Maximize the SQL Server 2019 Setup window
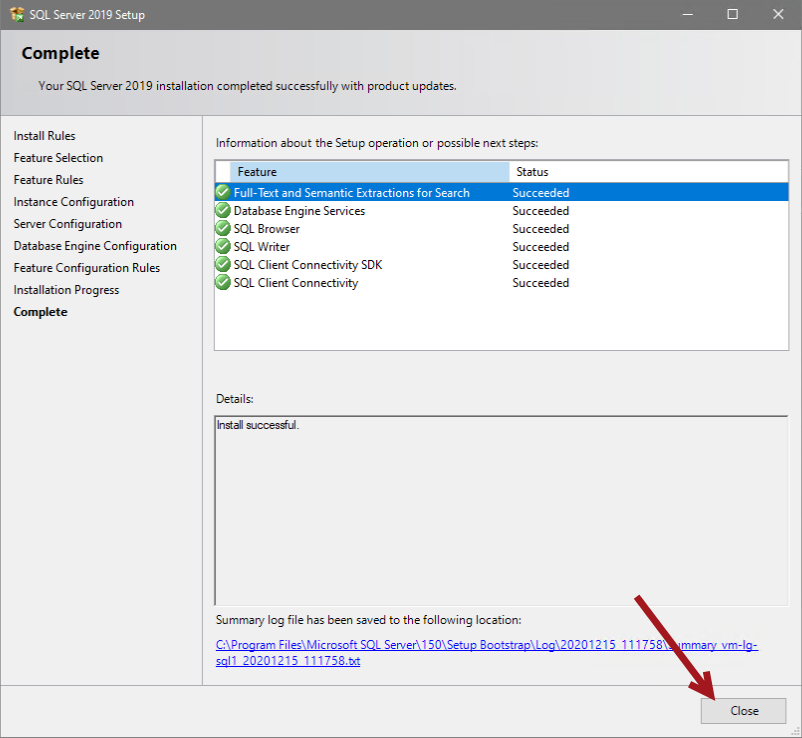This screenshot has height=738, width=802. 732,14
